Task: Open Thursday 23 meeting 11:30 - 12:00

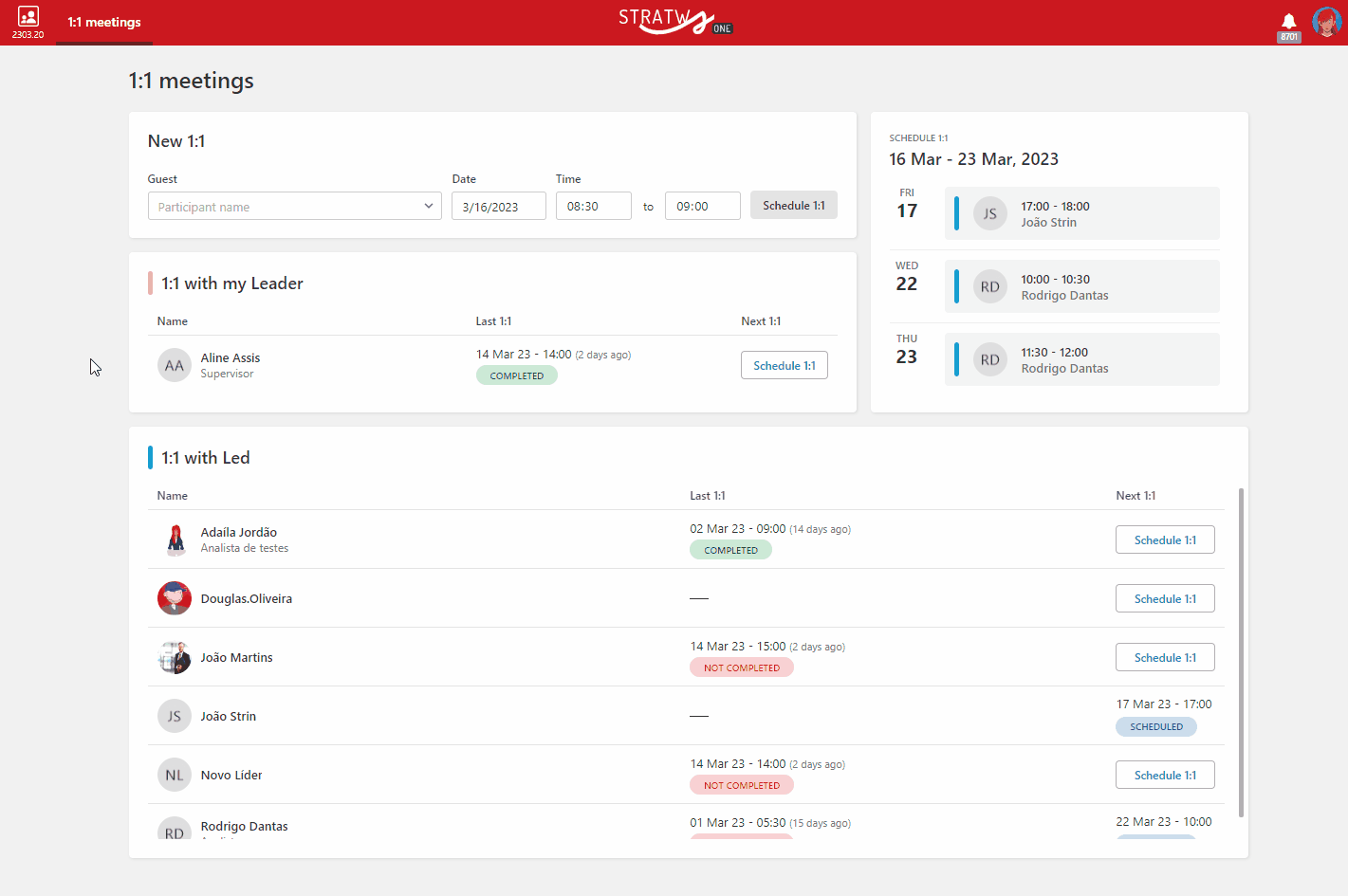Action: point(1082,359)
